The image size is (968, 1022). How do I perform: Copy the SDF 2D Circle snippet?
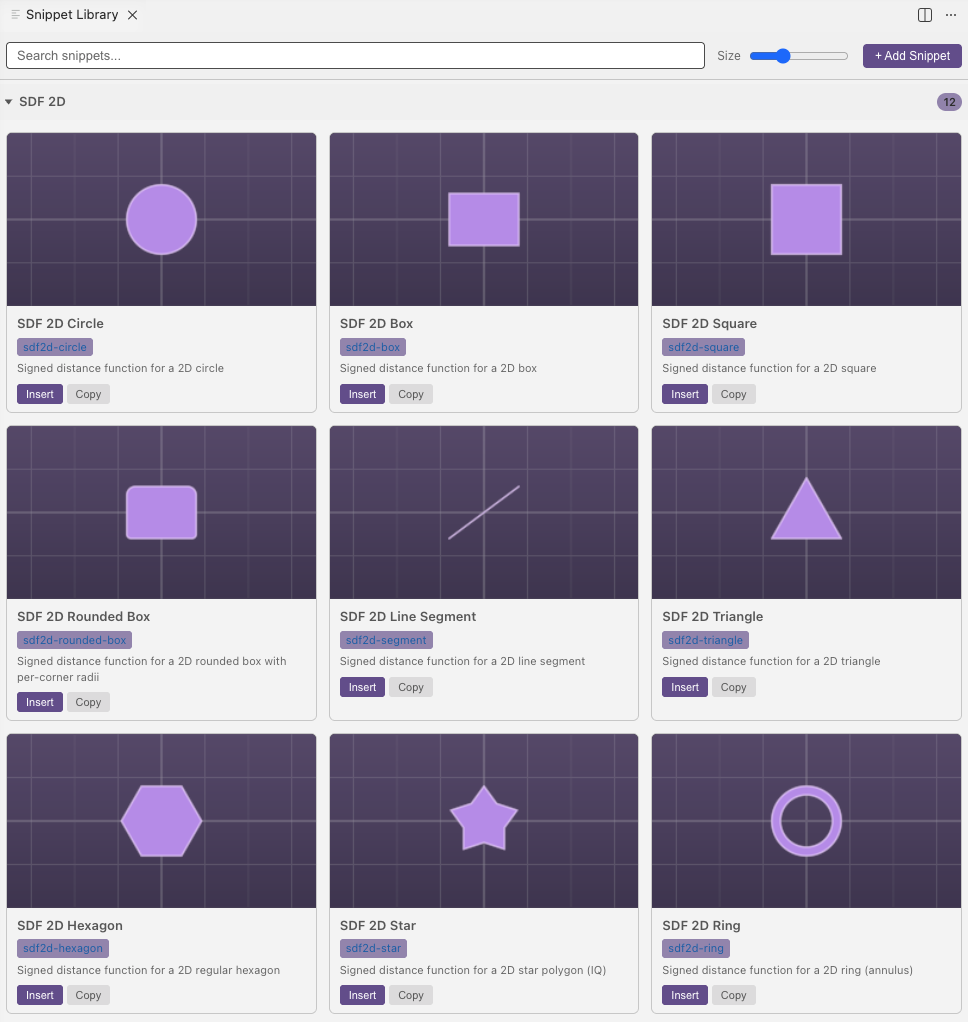pyautogui.click(x=88, y=394)
